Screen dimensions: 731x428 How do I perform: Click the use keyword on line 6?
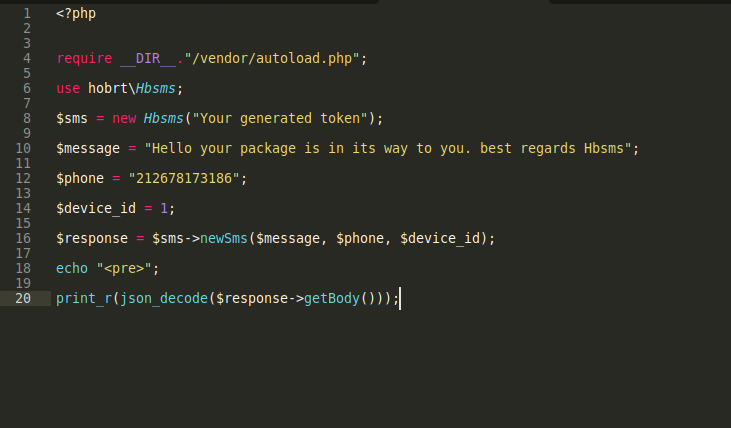(68, 88)
